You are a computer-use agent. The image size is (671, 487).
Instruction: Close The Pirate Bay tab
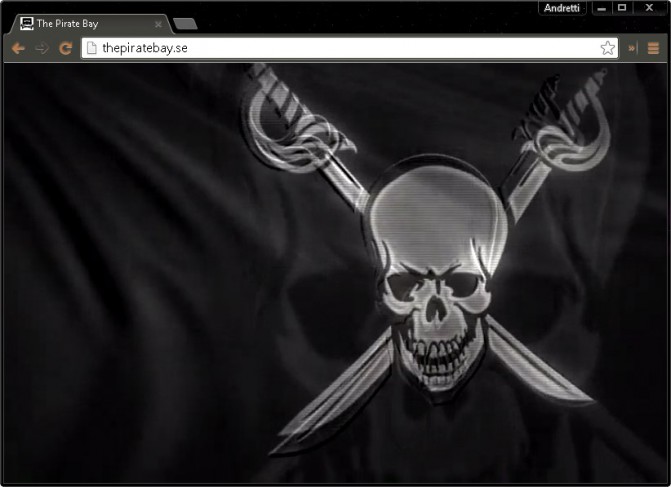click(x=158, y=24)
